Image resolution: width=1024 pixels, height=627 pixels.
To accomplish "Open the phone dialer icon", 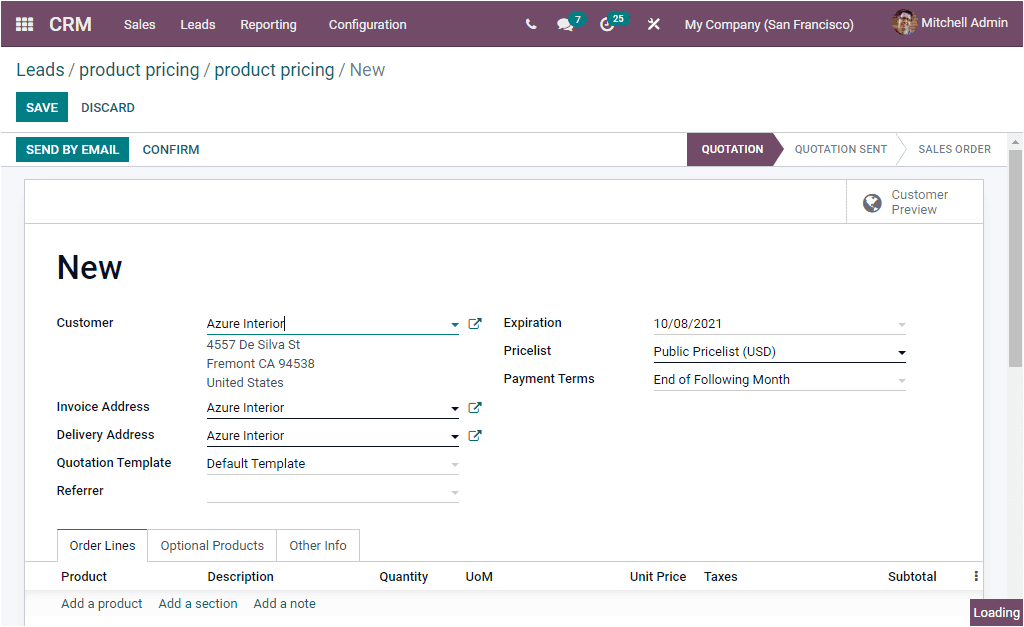I will tap(531, 24).
